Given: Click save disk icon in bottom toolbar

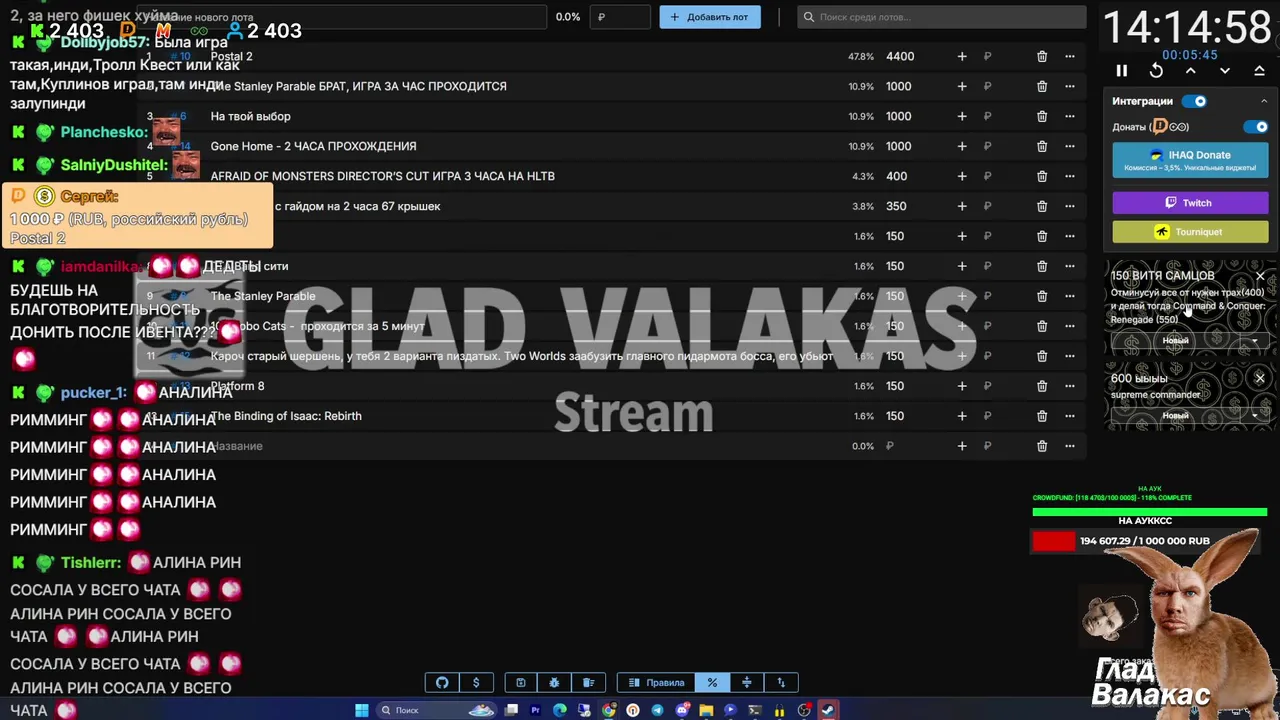Looking at the screenshot, I should tap(521, 683).
